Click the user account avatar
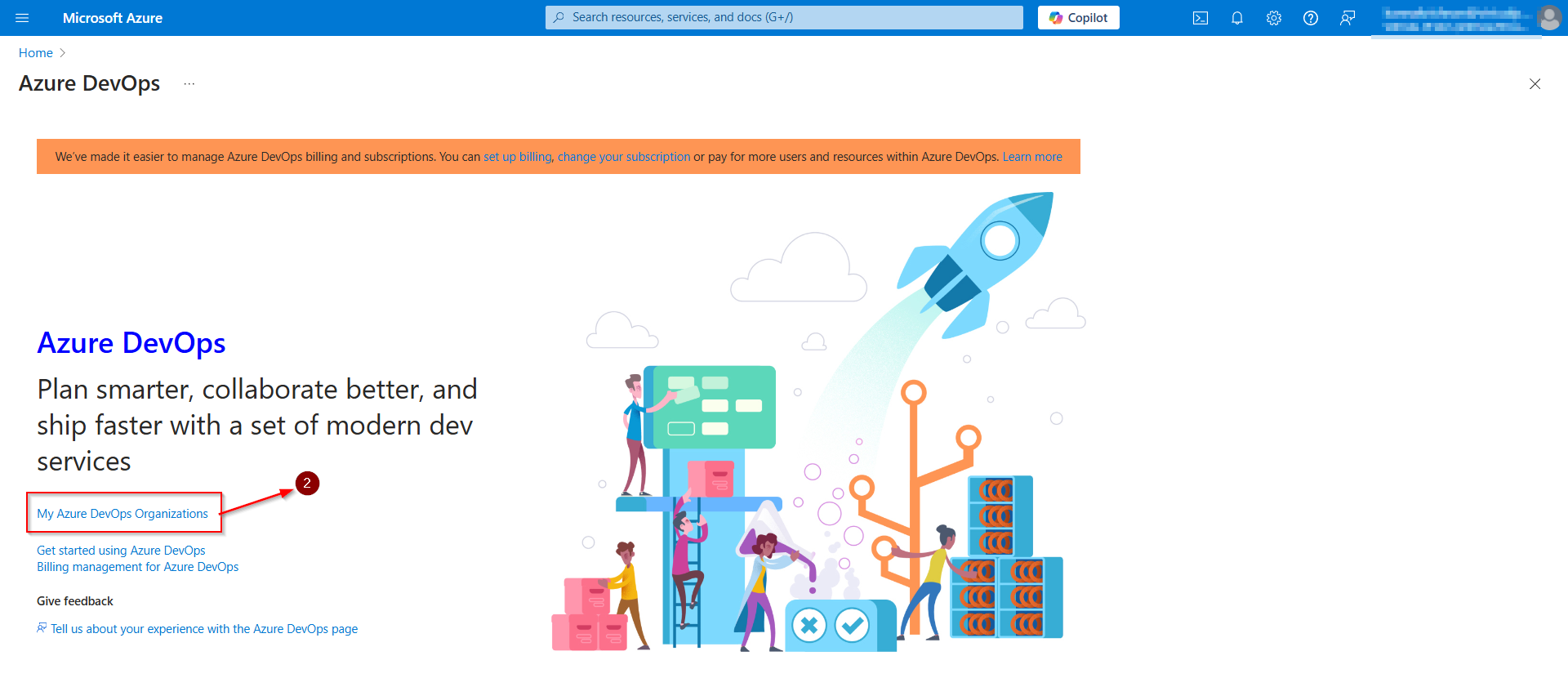This screenshot has height=696, width=1568. coord(1549,17)
